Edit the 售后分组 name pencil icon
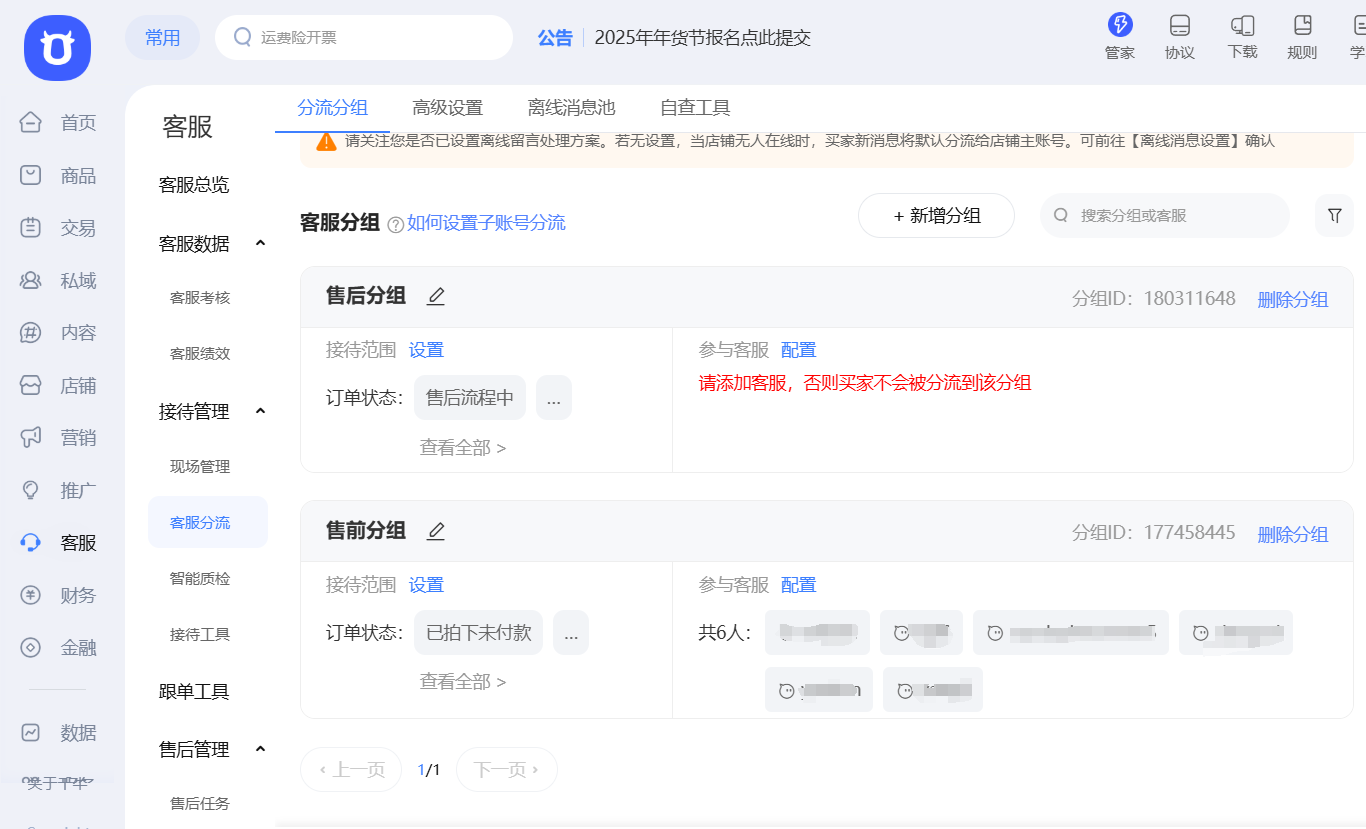The width and height of the screenshot is (1366, 829). coord(436,296)
